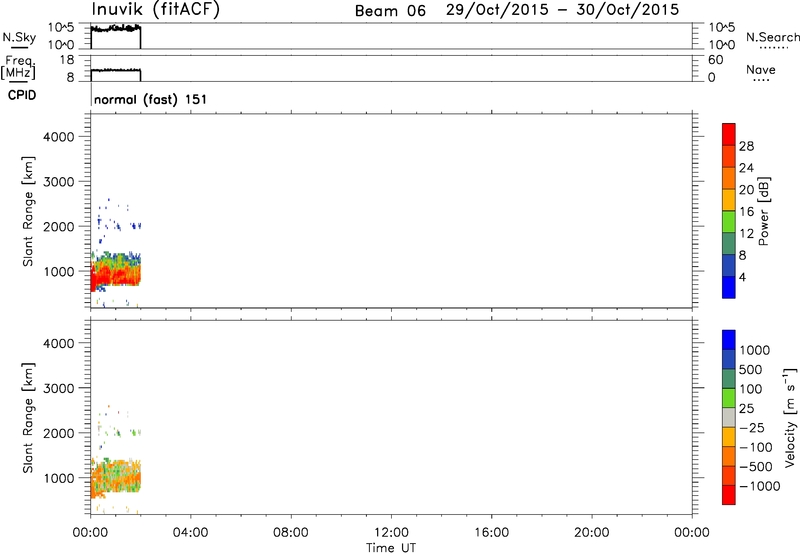The width and height of the screenshot is (800, 554).
Task: Click the frequency trace in Freq. panel
Action: click(115, 70)
